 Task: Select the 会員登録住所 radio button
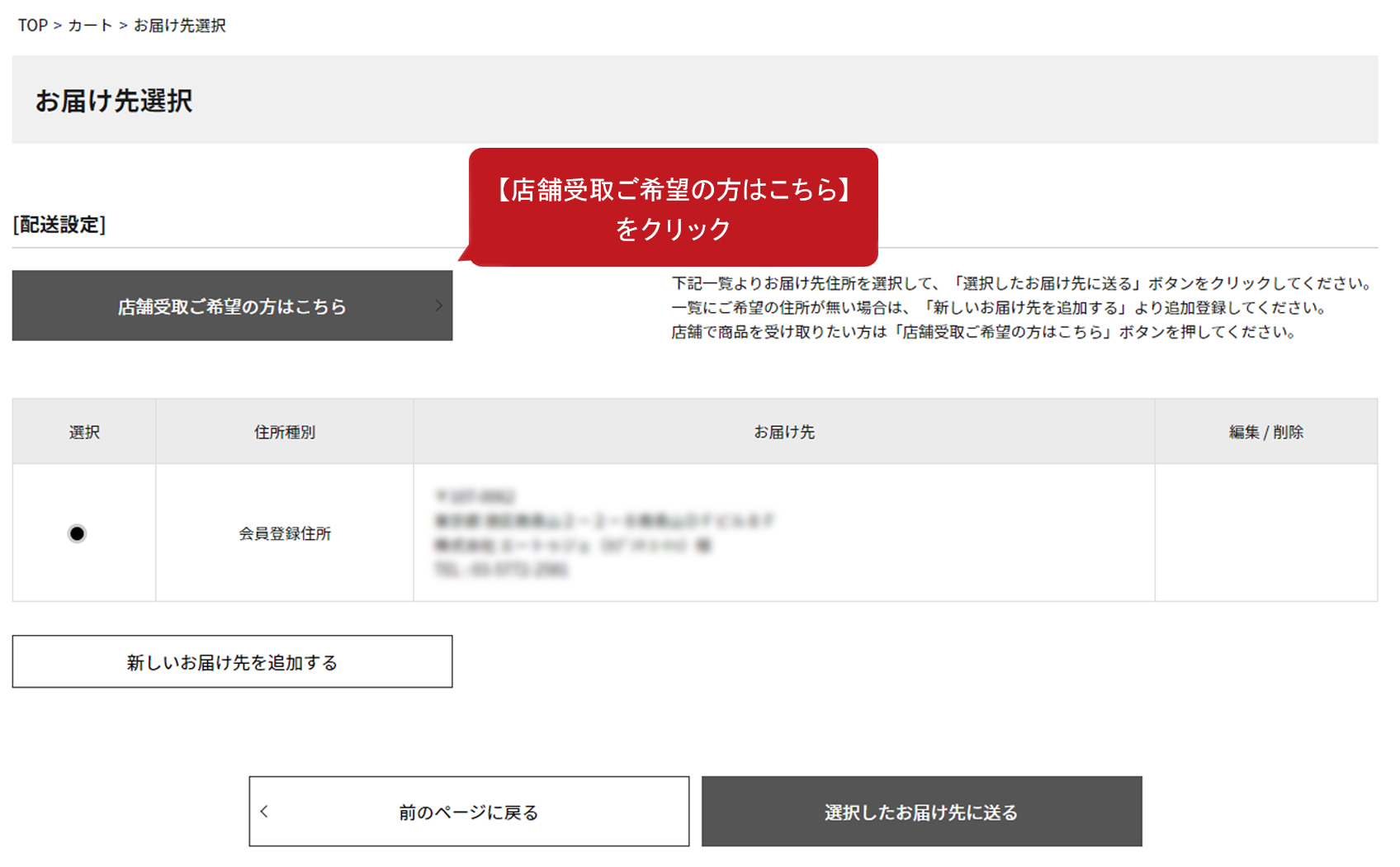(77, 533)
